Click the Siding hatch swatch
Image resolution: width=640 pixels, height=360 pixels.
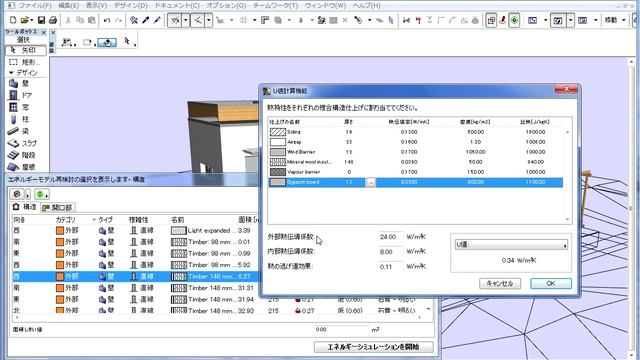(278, 132)
